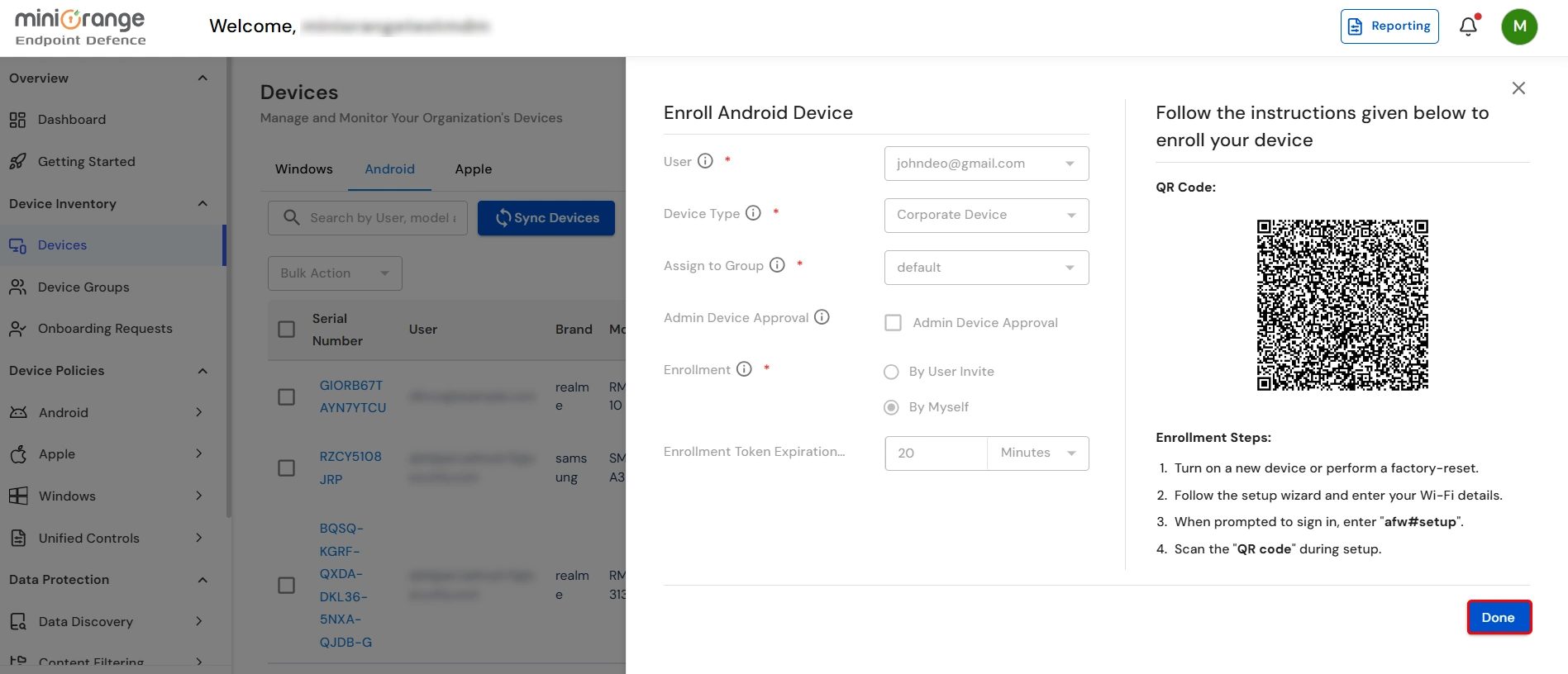Image resolution: width=1568 pixels, height=674 pixels.
Task: Click the Onboarding Requests user icon
Action: click(x=17, y=329)
